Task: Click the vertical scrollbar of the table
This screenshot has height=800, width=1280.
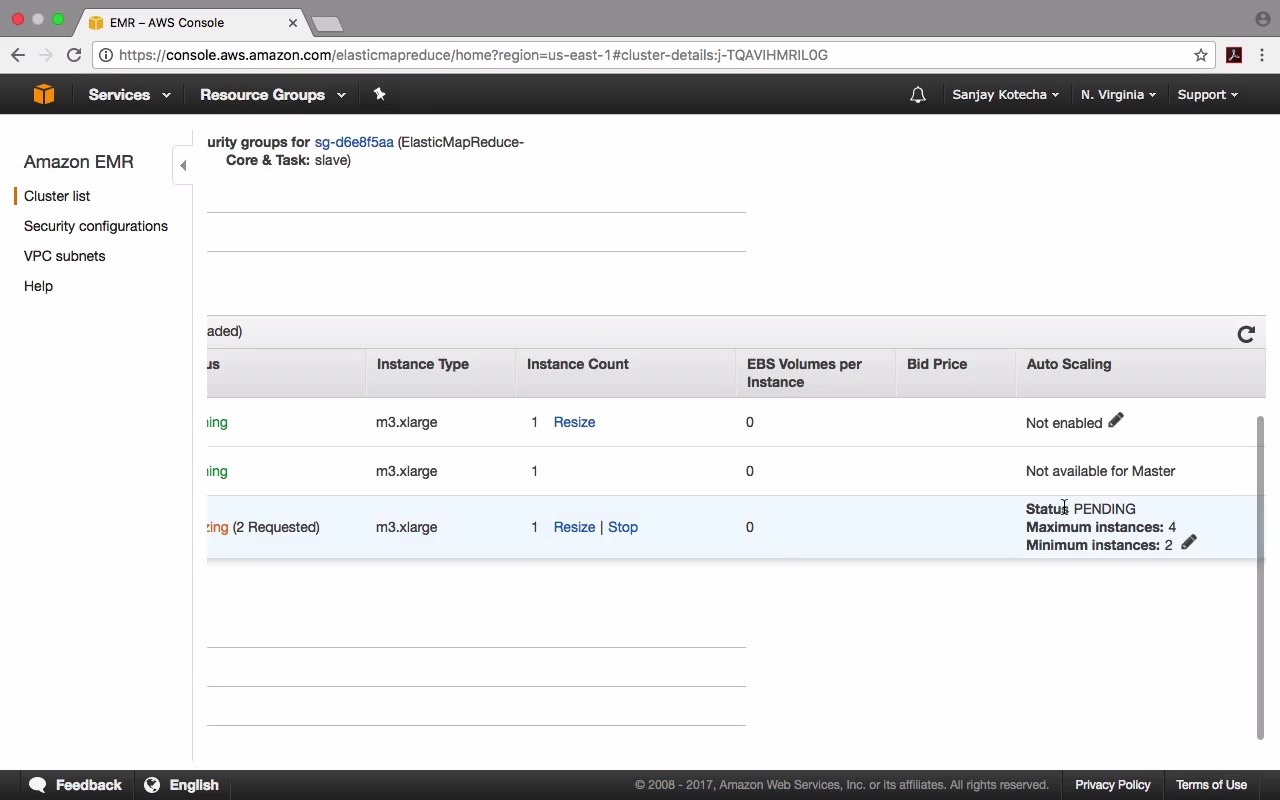Action: (1260, 578)
